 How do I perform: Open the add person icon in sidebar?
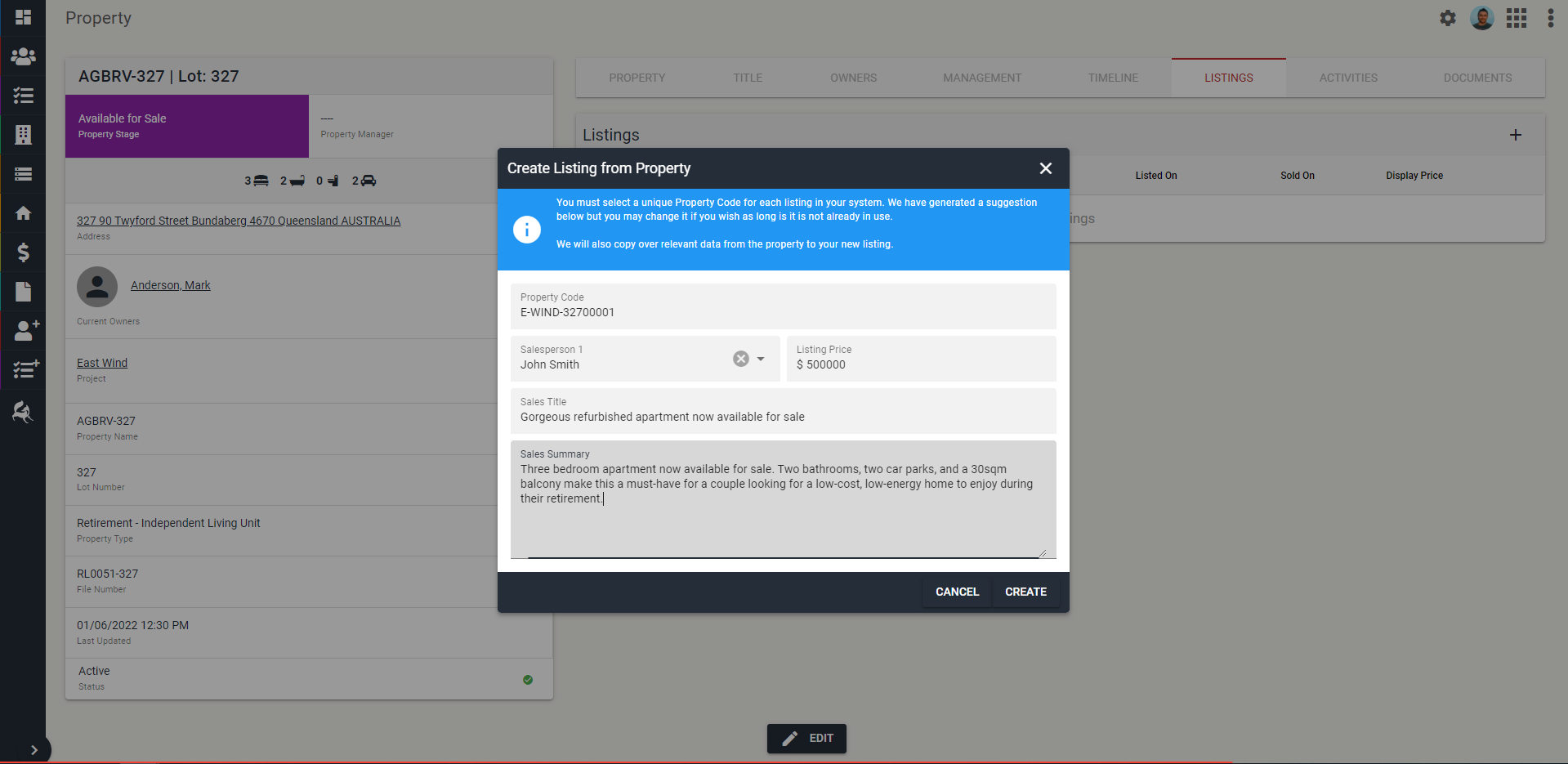[25, 330]
